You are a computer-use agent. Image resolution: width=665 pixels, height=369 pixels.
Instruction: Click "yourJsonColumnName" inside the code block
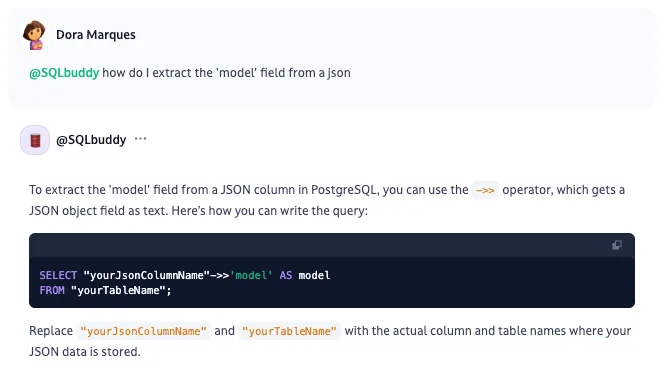pyautogui.click(x=147, y=275)
